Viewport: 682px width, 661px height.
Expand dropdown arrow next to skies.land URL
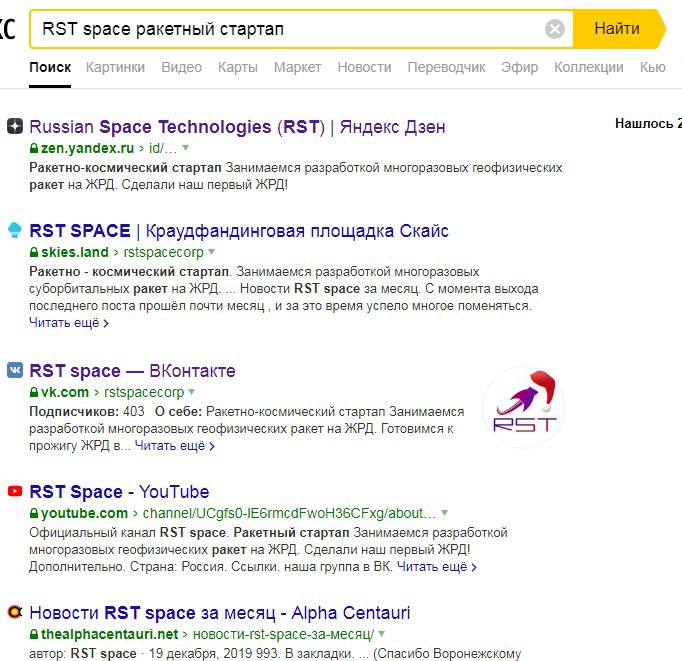point(211,252)
